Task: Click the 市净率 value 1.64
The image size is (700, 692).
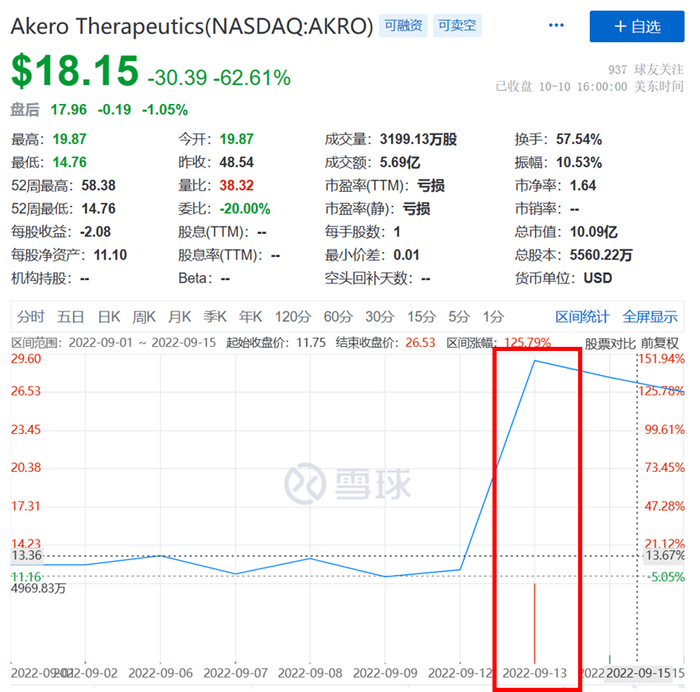Action: tap(583, 186)
